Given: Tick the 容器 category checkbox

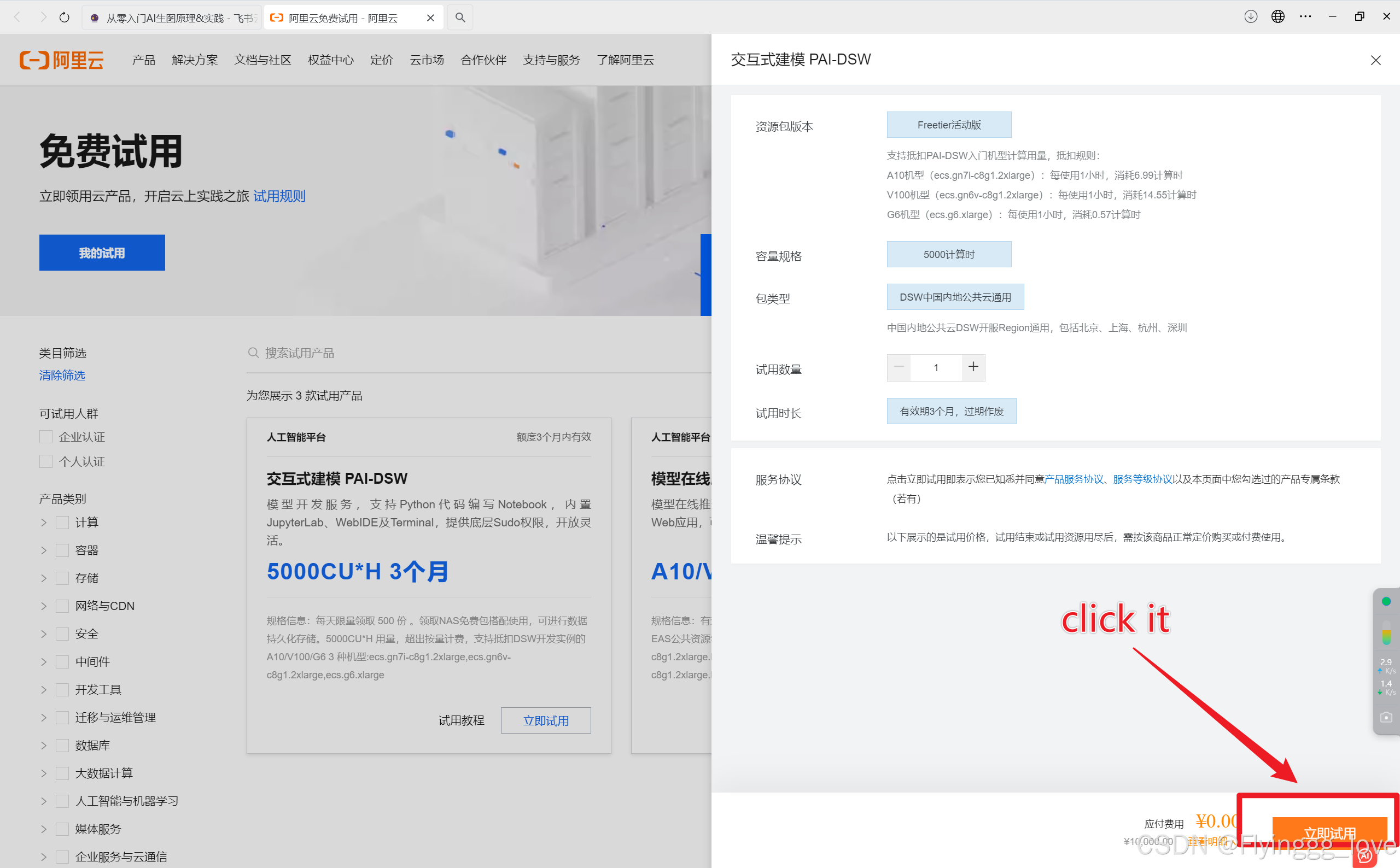Looking at the screenshot, I should pos(62,550).
